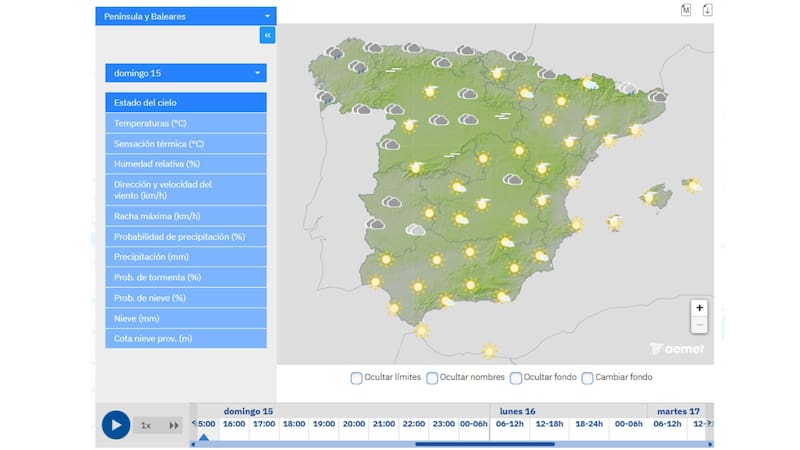Viewport: 800px width, 450px height.
Task: Change the 1x playback speed
Action: pos(146,426)
